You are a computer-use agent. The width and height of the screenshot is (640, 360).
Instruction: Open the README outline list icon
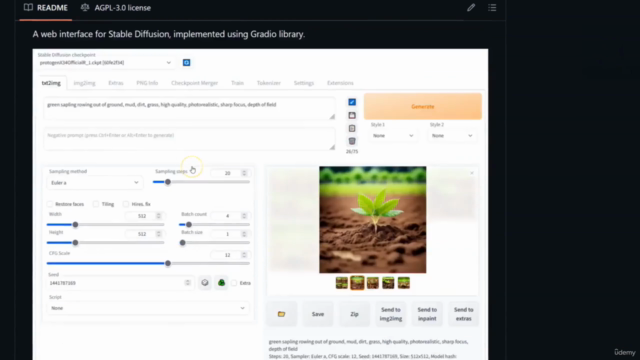(492, 7)
